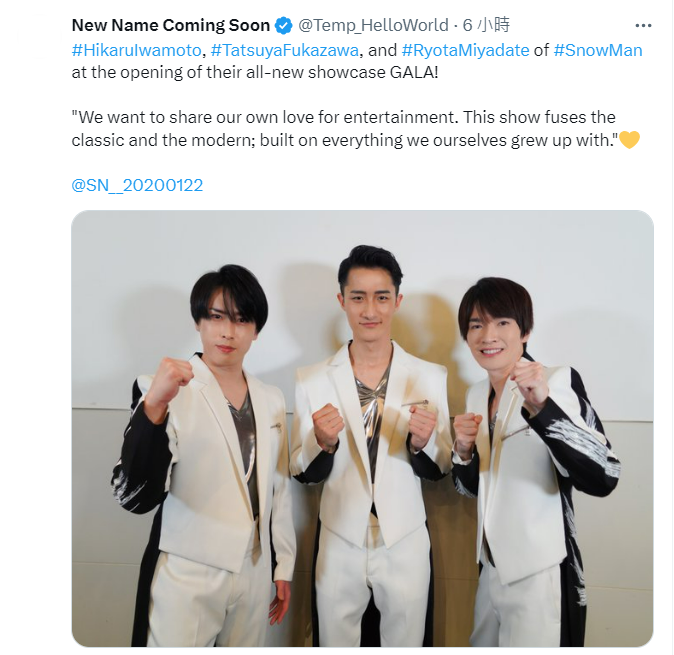Open the #TatsuyaFukazawa hashtag
This screenshot has width=674, height=655.
(x=285, y=50)
